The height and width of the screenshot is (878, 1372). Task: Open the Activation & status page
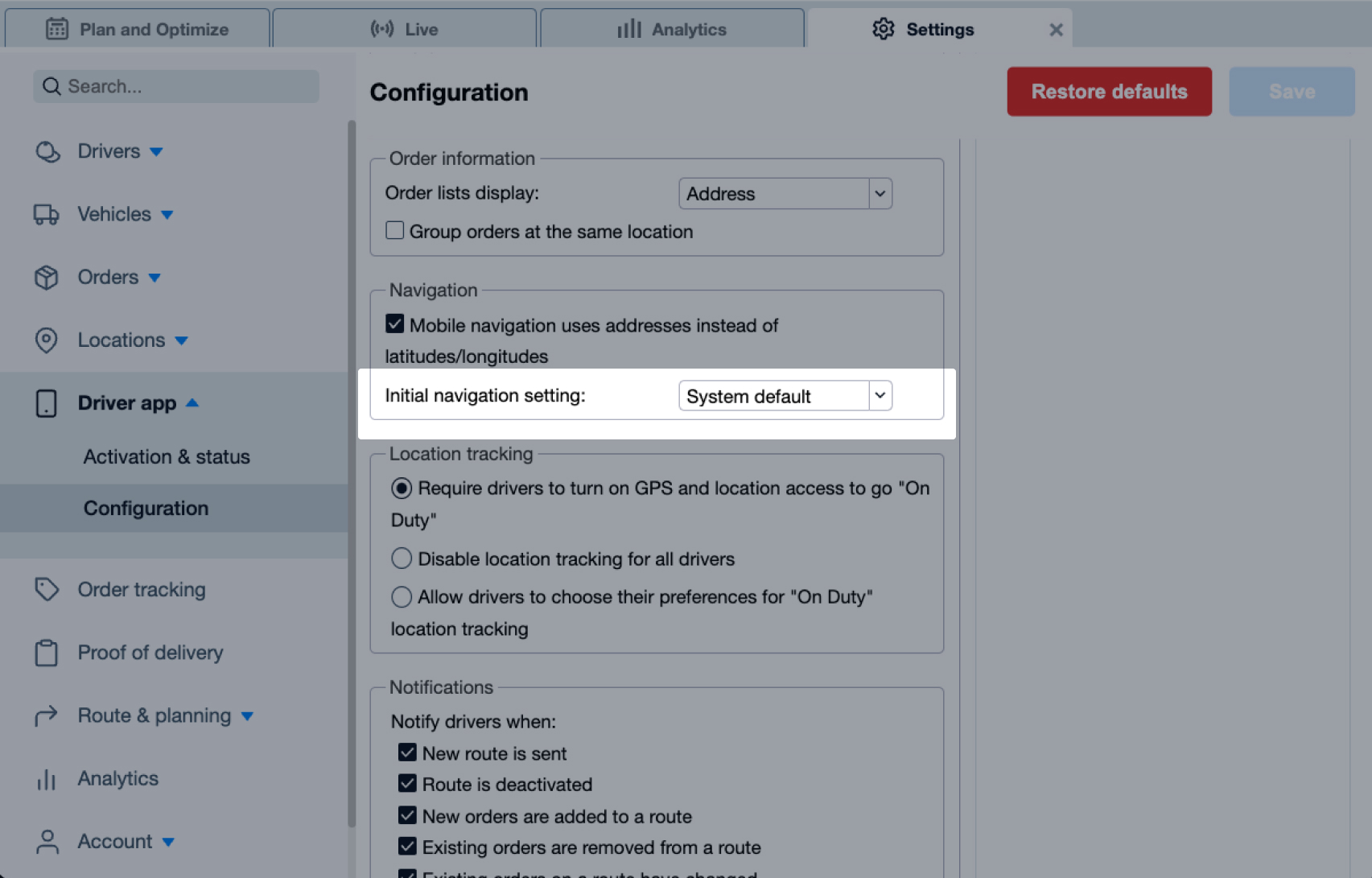tap(166, 456)
